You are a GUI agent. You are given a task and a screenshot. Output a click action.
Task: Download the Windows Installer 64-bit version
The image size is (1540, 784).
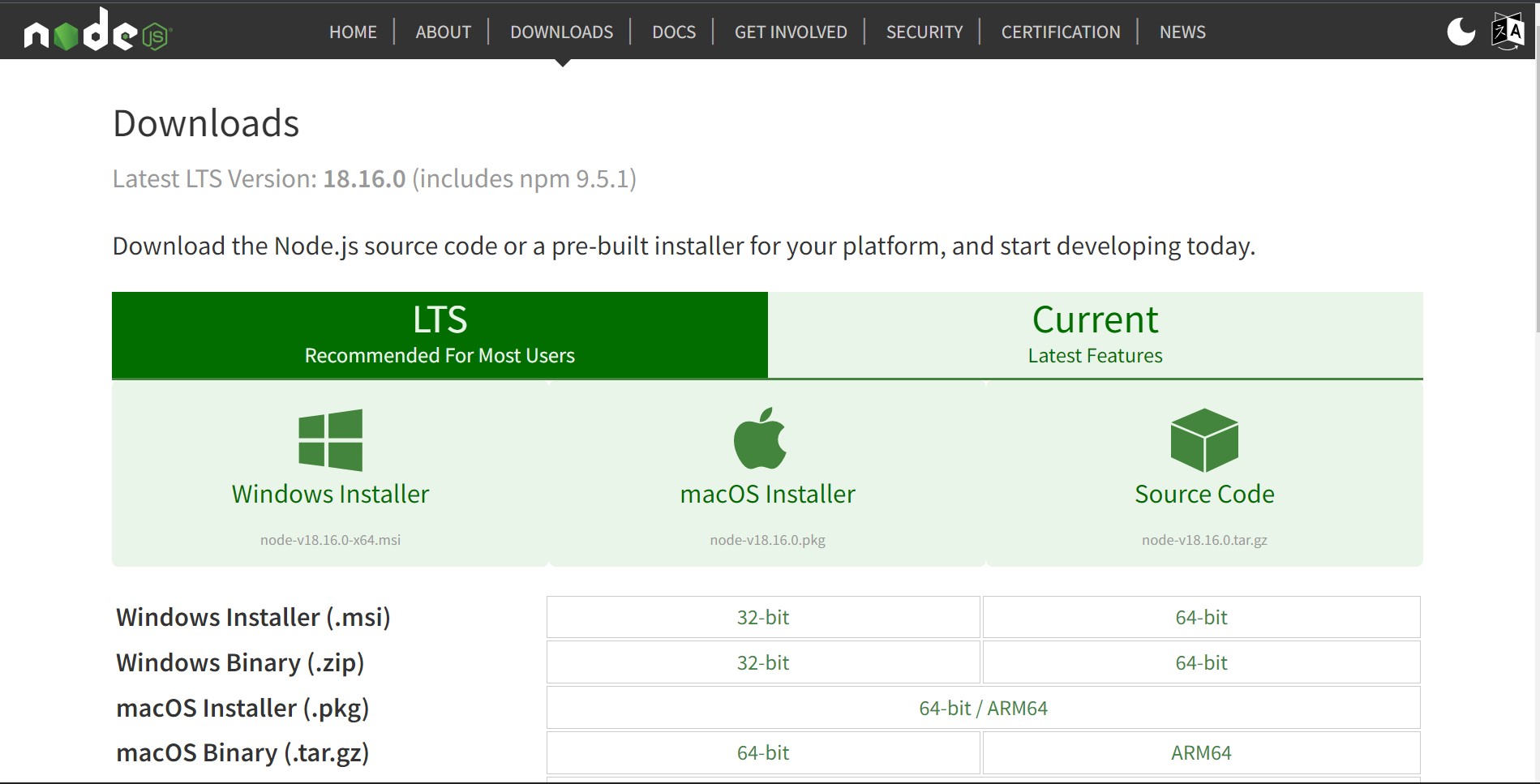click(x=1200, y=617)
